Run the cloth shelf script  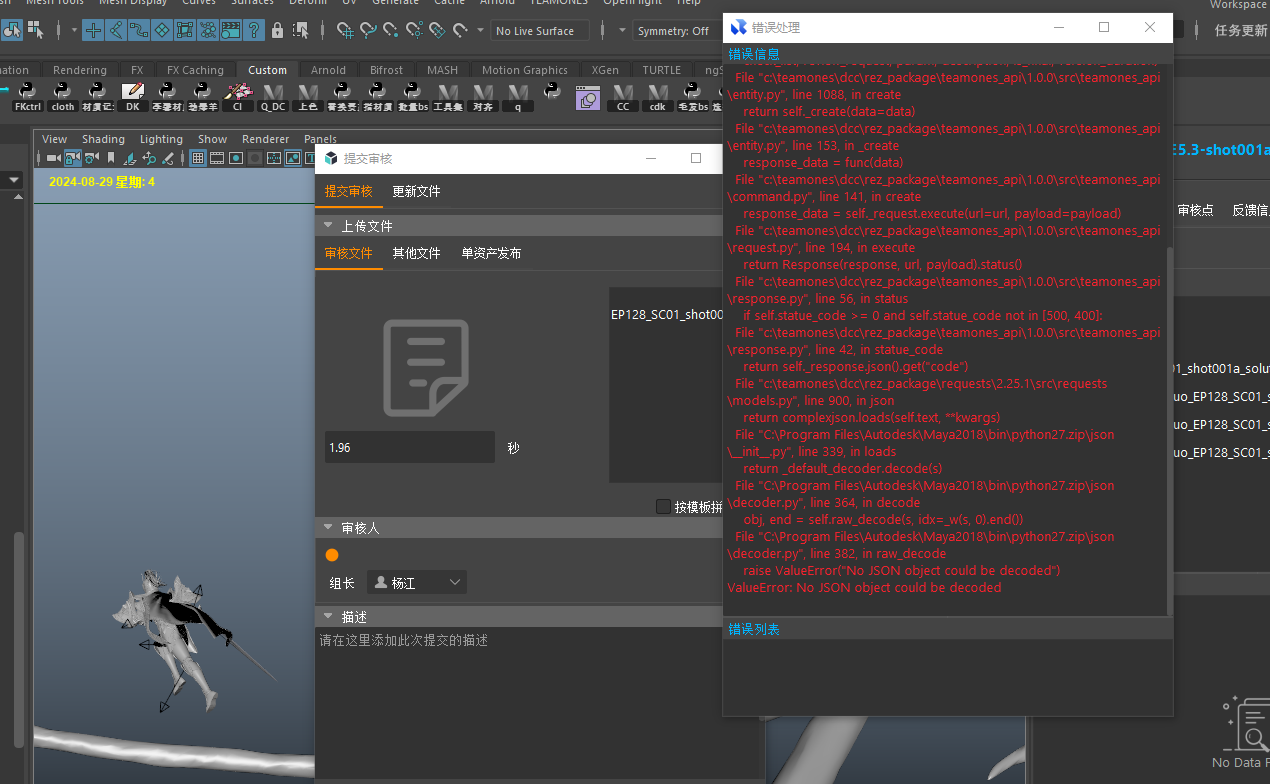pyautogui.click(x=62, y=94)
